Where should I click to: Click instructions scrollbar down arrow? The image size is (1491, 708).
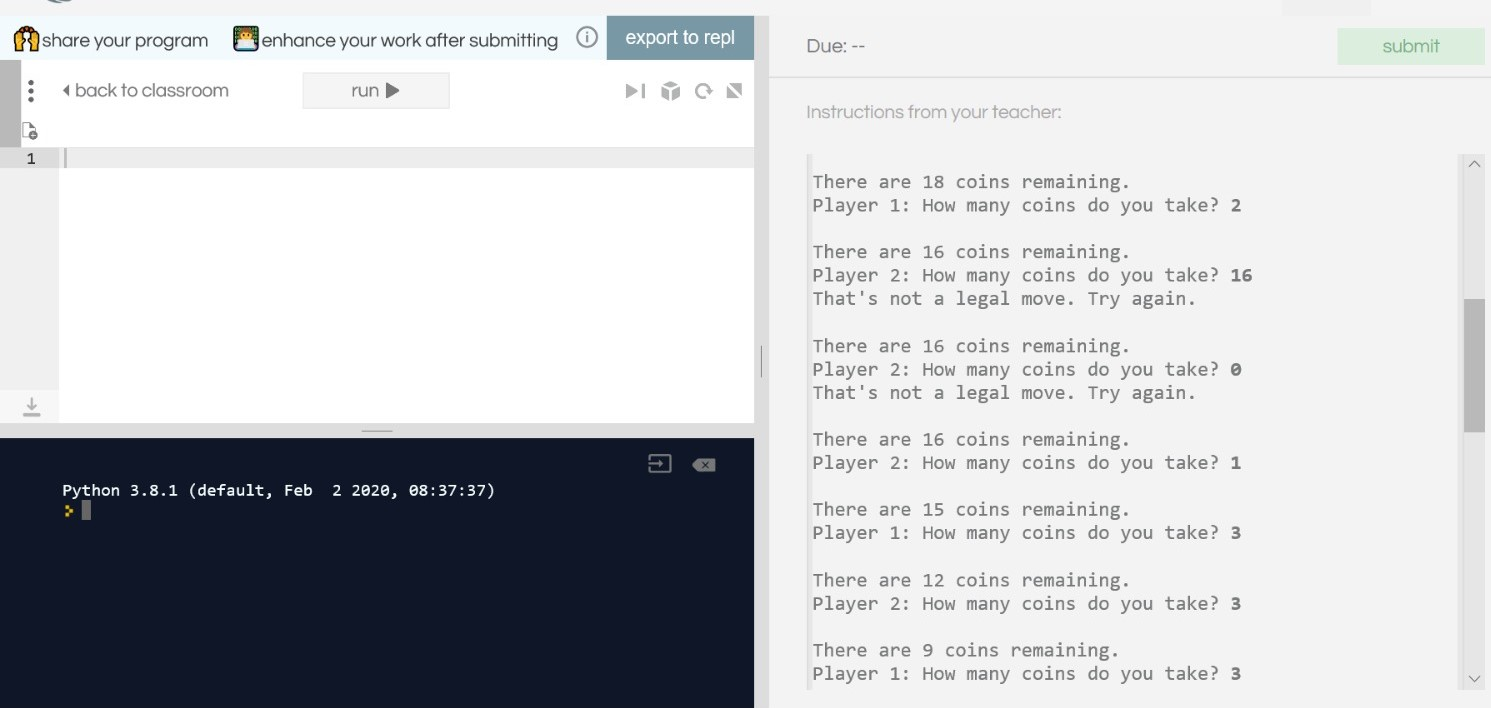[1474, 679]
